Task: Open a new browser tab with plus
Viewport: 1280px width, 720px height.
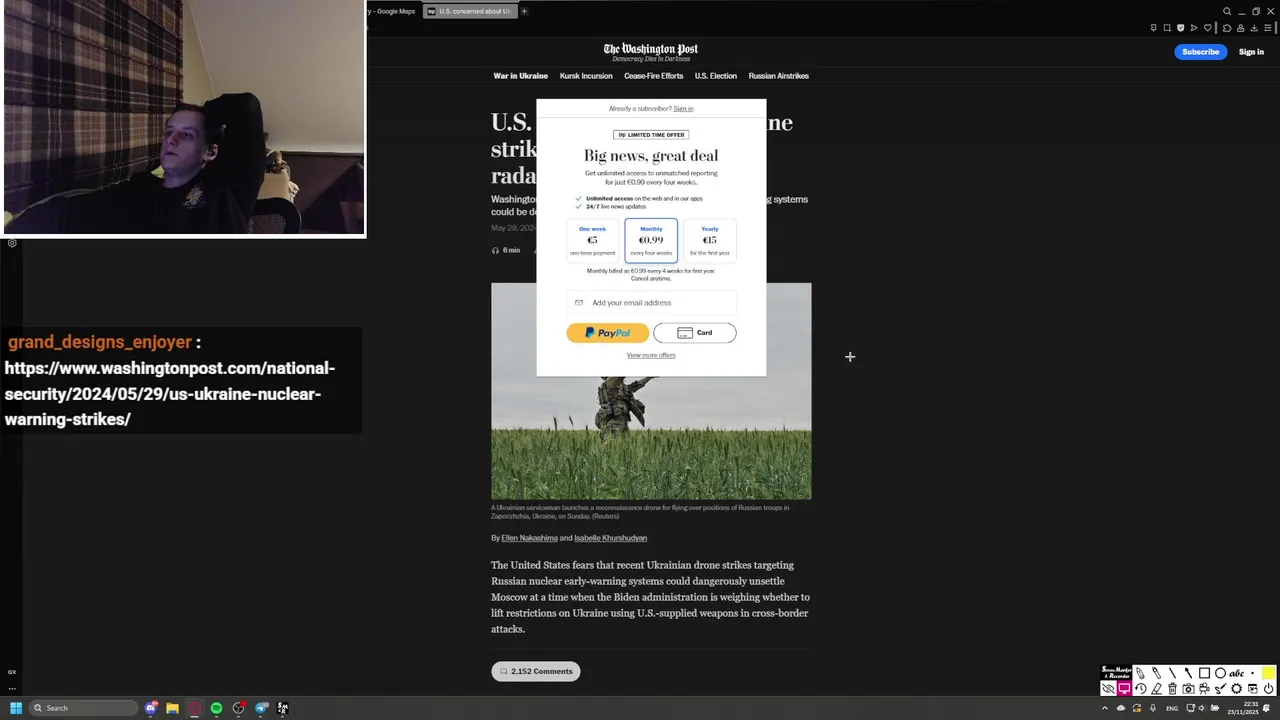Action: tap(524, 11)
